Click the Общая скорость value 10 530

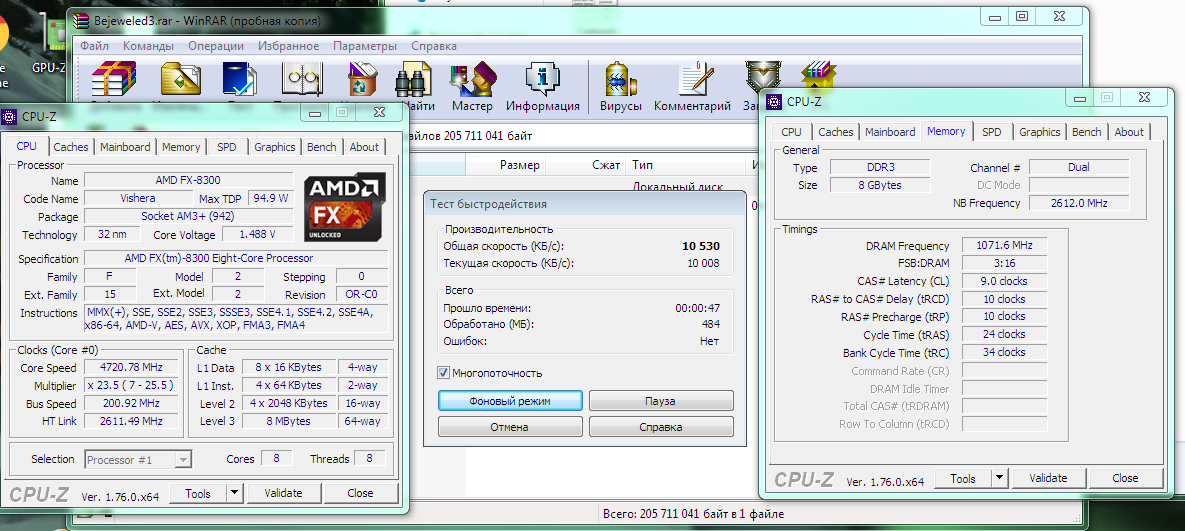(699, 246)
